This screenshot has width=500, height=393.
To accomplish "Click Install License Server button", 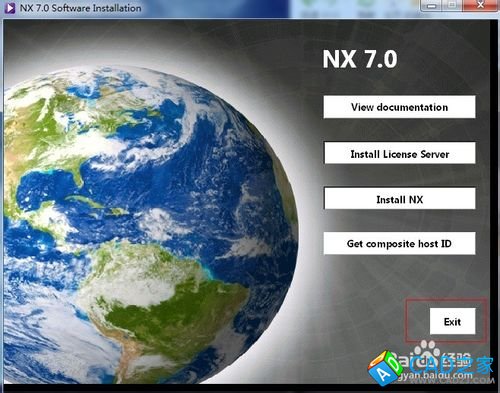I will coord(400,153).
